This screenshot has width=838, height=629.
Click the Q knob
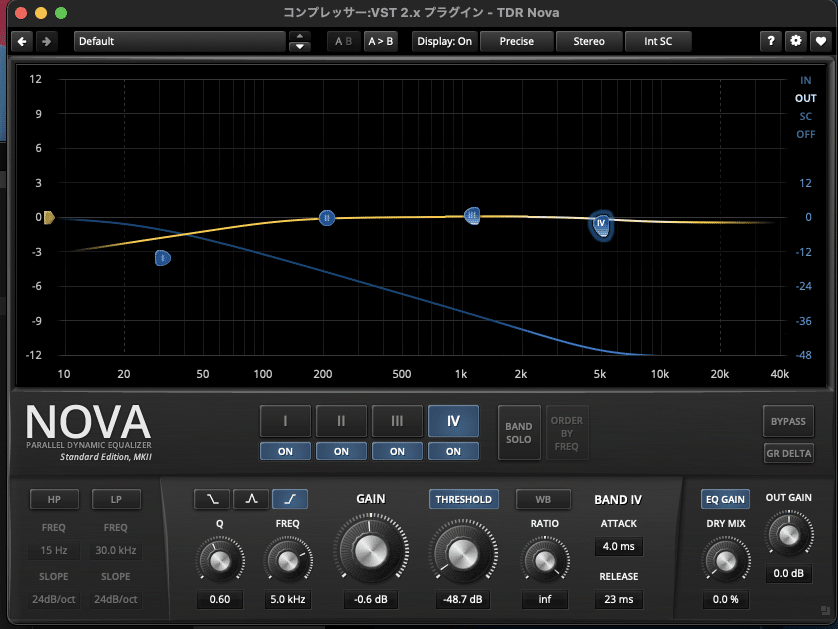pos(220,561)
